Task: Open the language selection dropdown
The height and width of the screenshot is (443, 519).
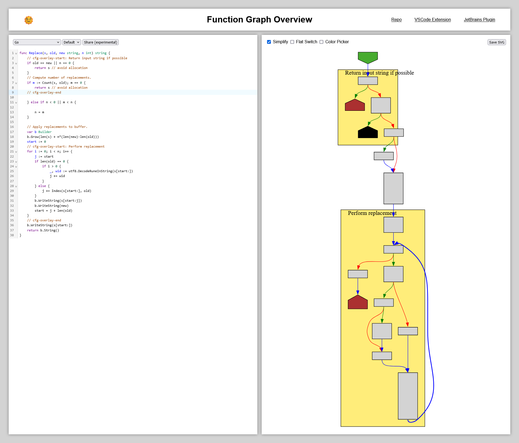Action: pos(37,42)
